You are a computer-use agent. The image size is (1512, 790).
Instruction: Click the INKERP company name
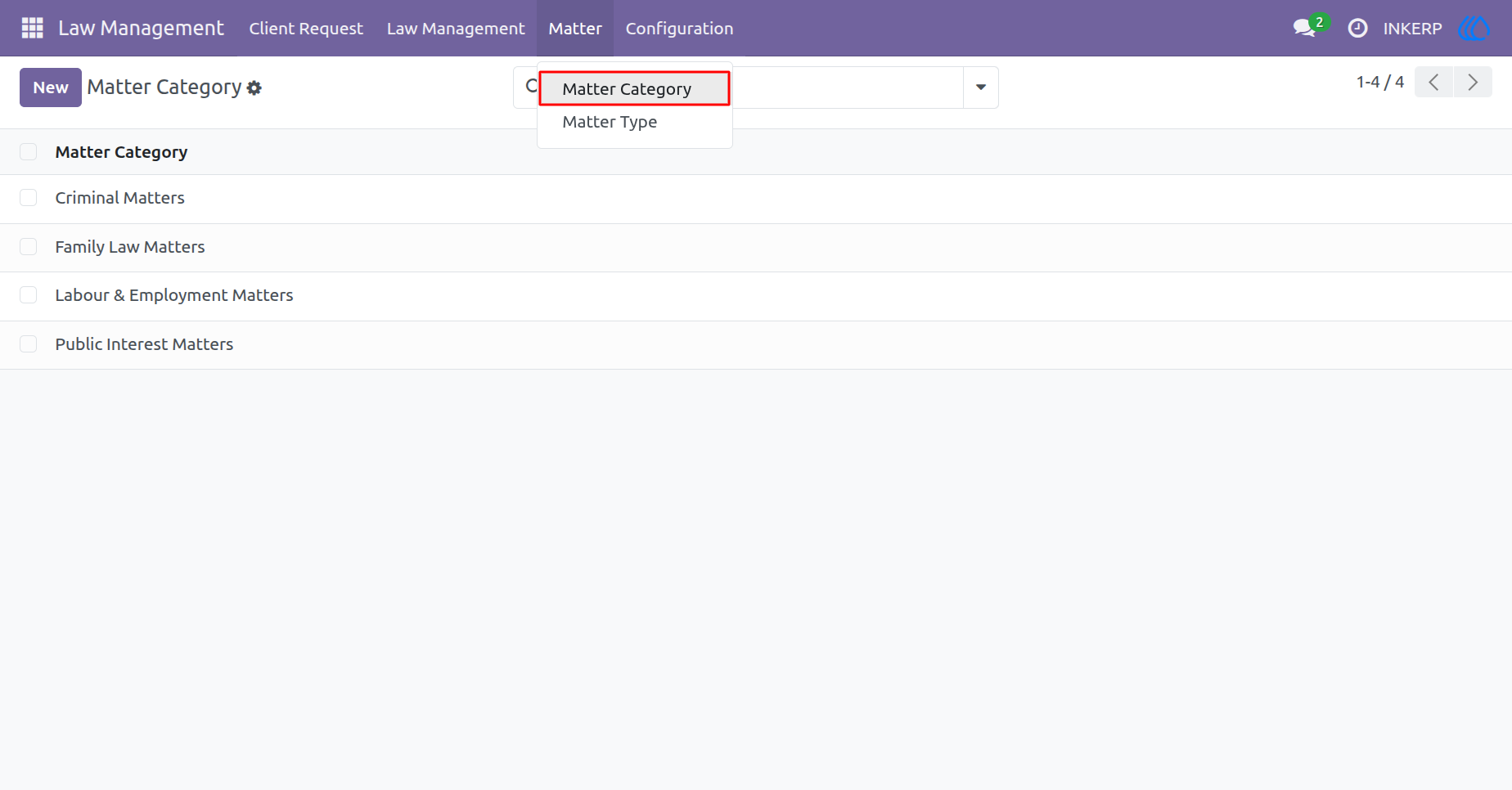(1412, 29)
